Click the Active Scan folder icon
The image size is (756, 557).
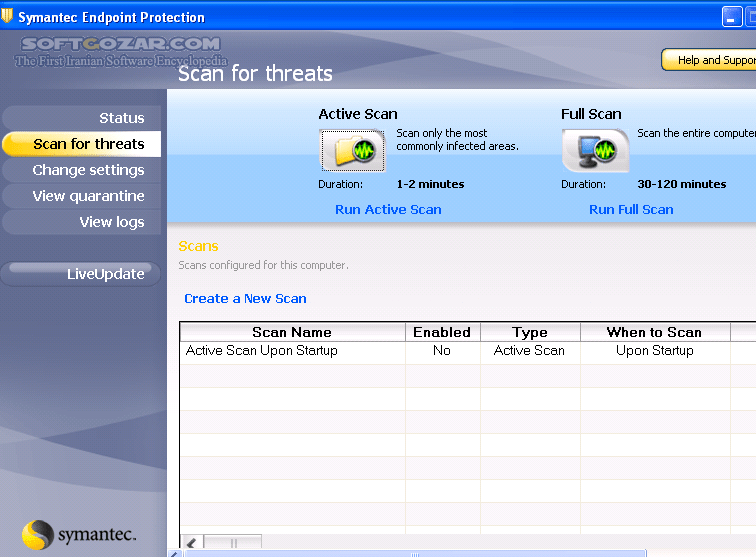pos(352,150)
